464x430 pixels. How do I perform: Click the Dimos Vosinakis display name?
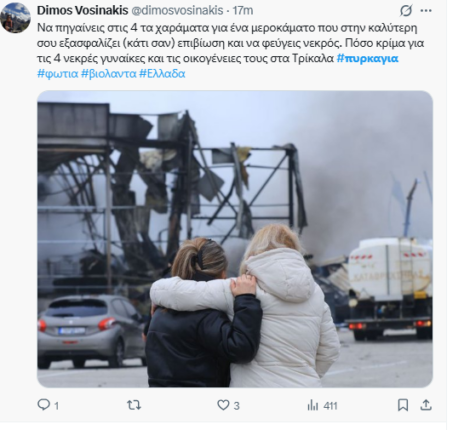[82, 10]
